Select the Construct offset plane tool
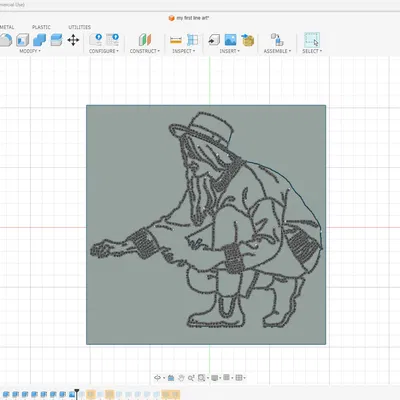Viewport: 400px width, 400px height. [x=145, y=40]
